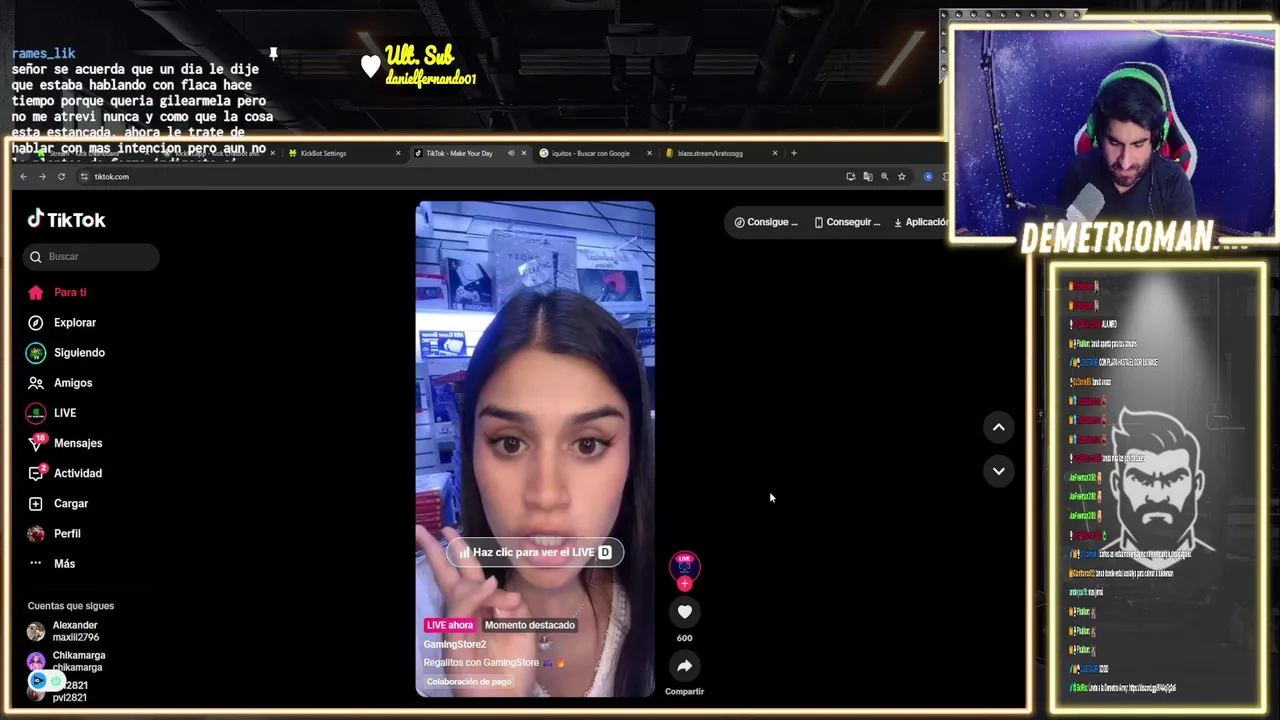Viewport: 1280px width, 720px height.
Task: Click the Conseguir... phone button
Action: 847,222
